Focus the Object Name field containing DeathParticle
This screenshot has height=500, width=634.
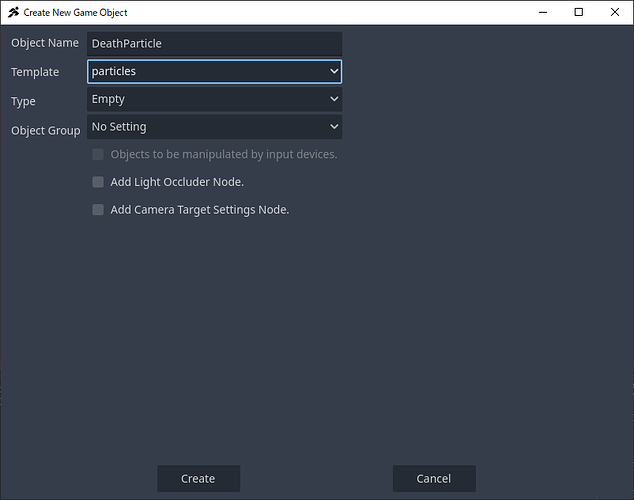[x=214, y=44]
